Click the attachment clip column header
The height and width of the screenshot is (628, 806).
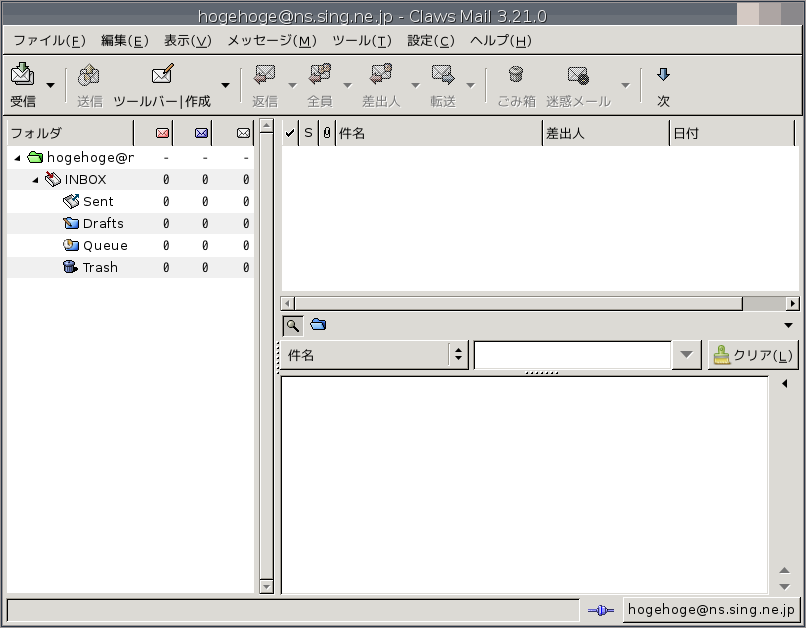click(326, 133)
